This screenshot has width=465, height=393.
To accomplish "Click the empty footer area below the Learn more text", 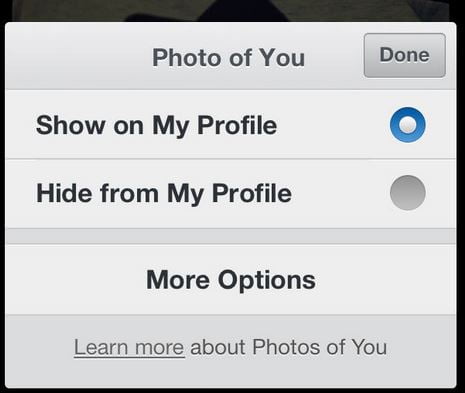I will click(231, 373).
